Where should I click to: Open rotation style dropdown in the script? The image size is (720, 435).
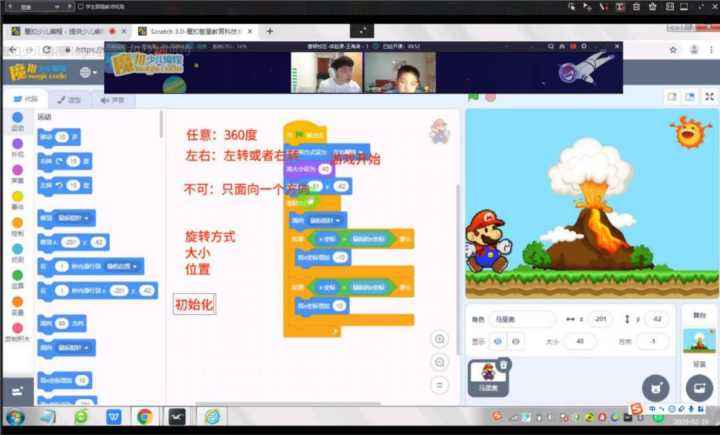(x=347, y=152)
